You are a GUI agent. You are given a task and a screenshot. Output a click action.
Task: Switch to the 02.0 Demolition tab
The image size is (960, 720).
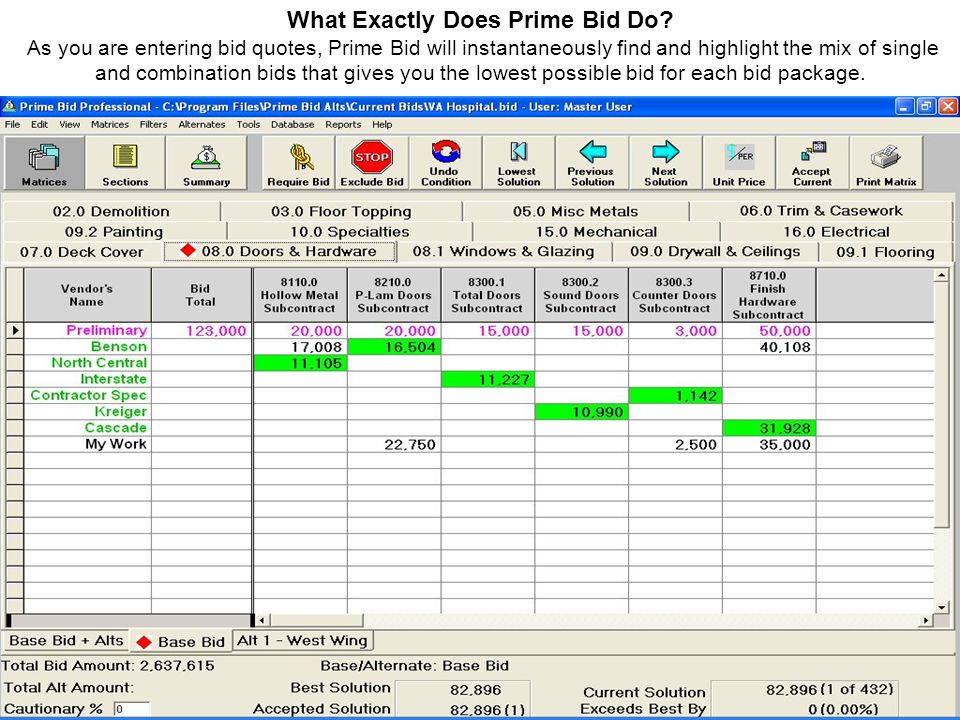[x=111, y=212]
